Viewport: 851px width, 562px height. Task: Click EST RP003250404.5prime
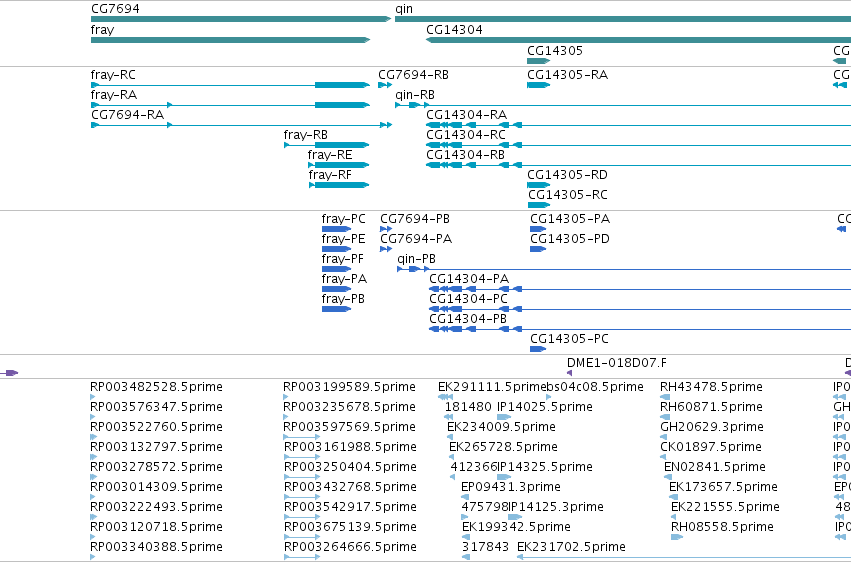(351, 467)
